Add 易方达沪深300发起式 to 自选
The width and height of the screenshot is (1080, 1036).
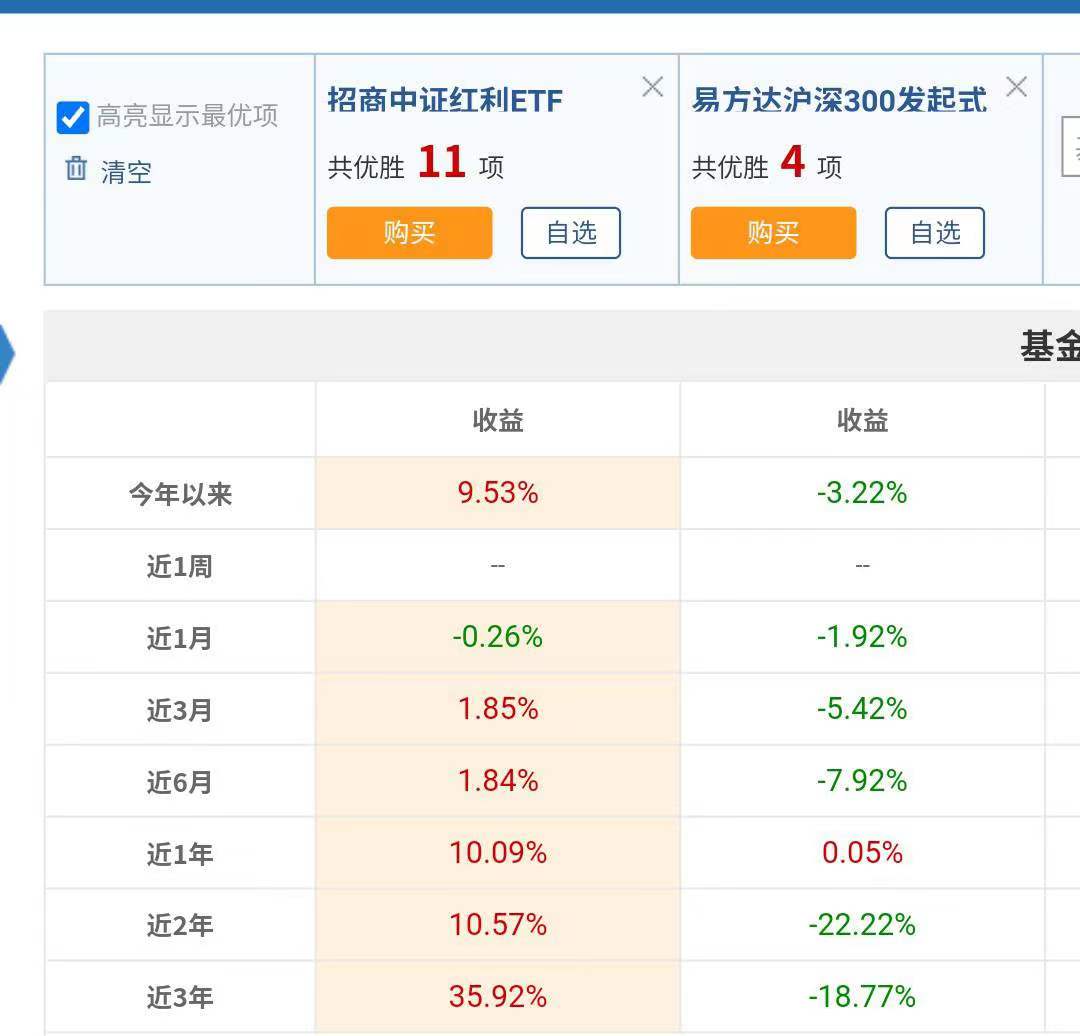[934, 232]
